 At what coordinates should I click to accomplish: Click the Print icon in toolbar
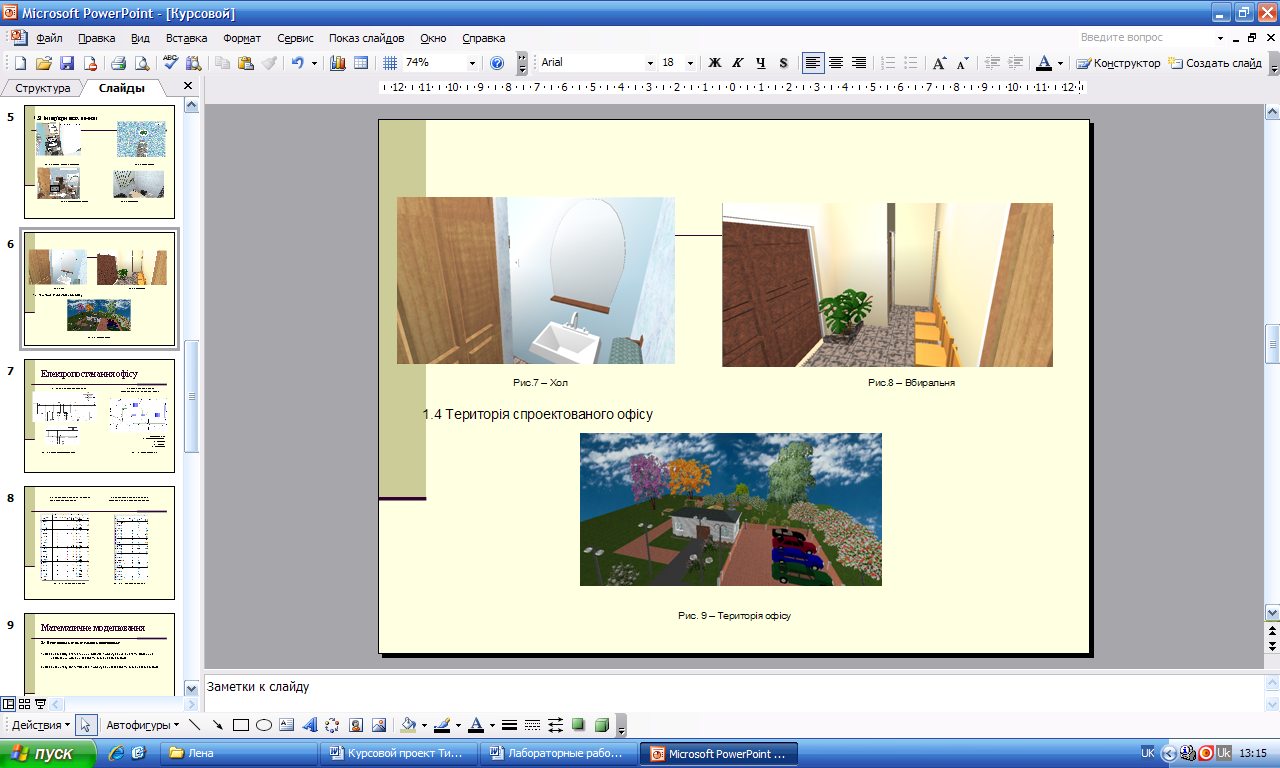pos(118,63)
